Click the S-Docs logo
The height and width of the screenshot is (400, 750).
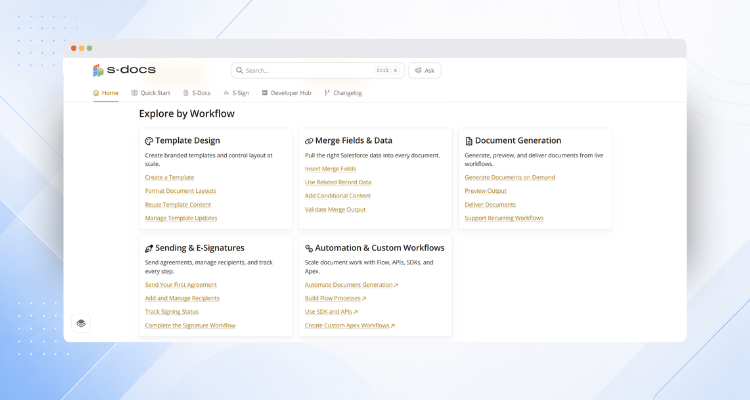point(124,70)
